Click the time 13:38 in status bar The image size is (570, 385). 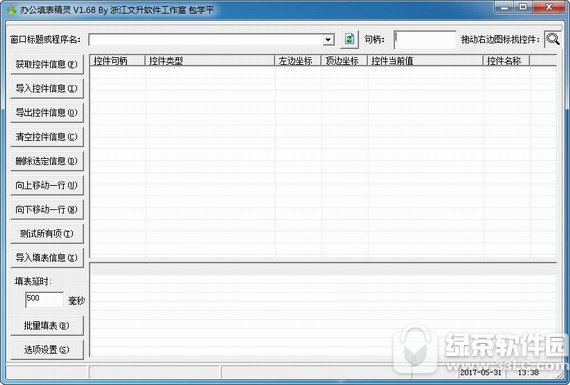coord(528,372)
